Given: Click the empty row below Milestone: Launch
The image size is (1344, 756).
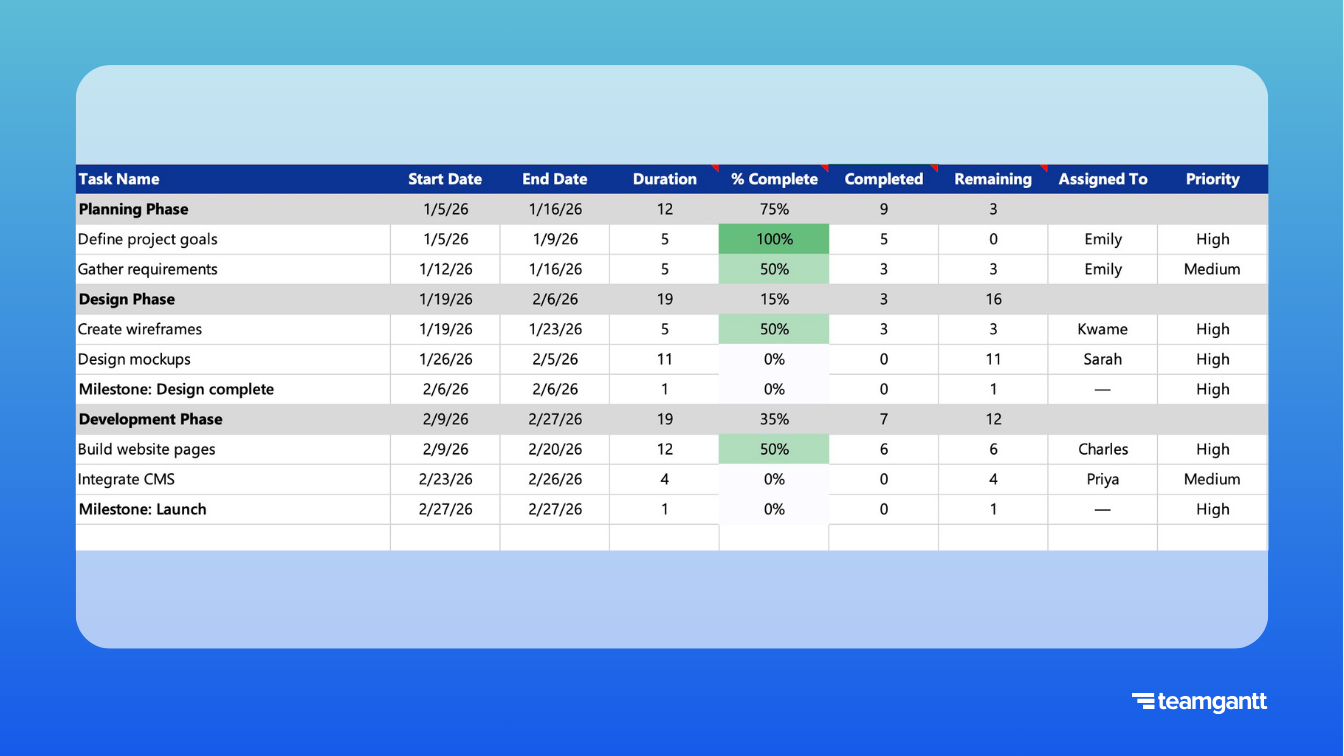Looking at the screenshot, I should [x=233, y=537].
